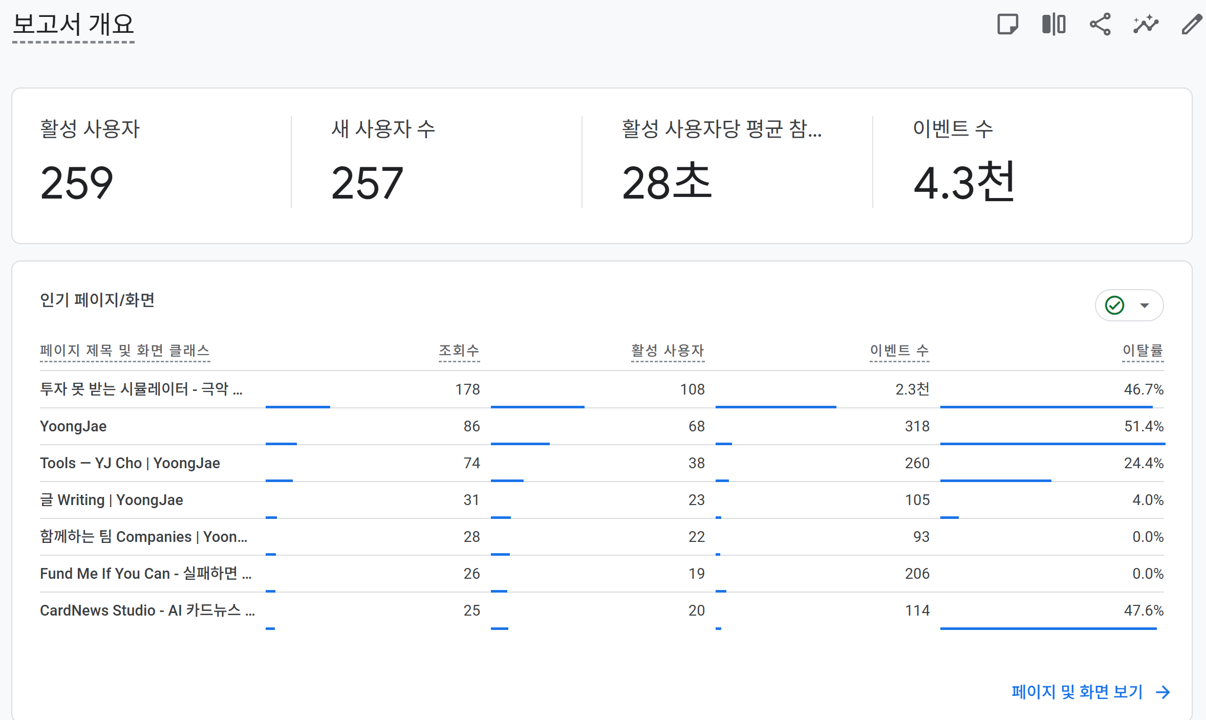This screenshot has height=720, width=1206.
Task: Share this report using the share icon
Action: [x=1100, y=23]
